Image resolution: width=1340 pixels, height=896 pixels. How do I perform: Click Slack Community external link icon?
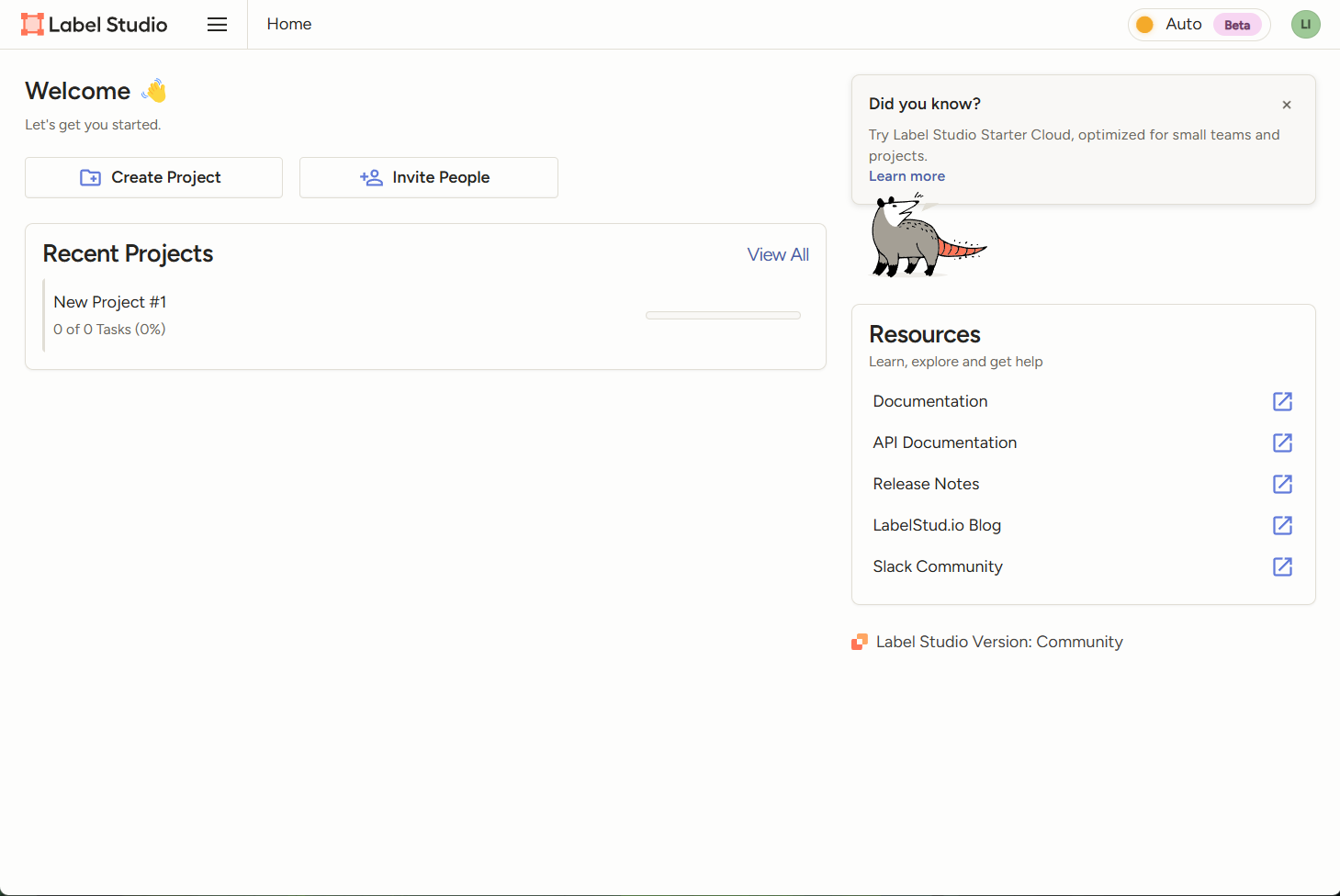[x=1283, y=566]
